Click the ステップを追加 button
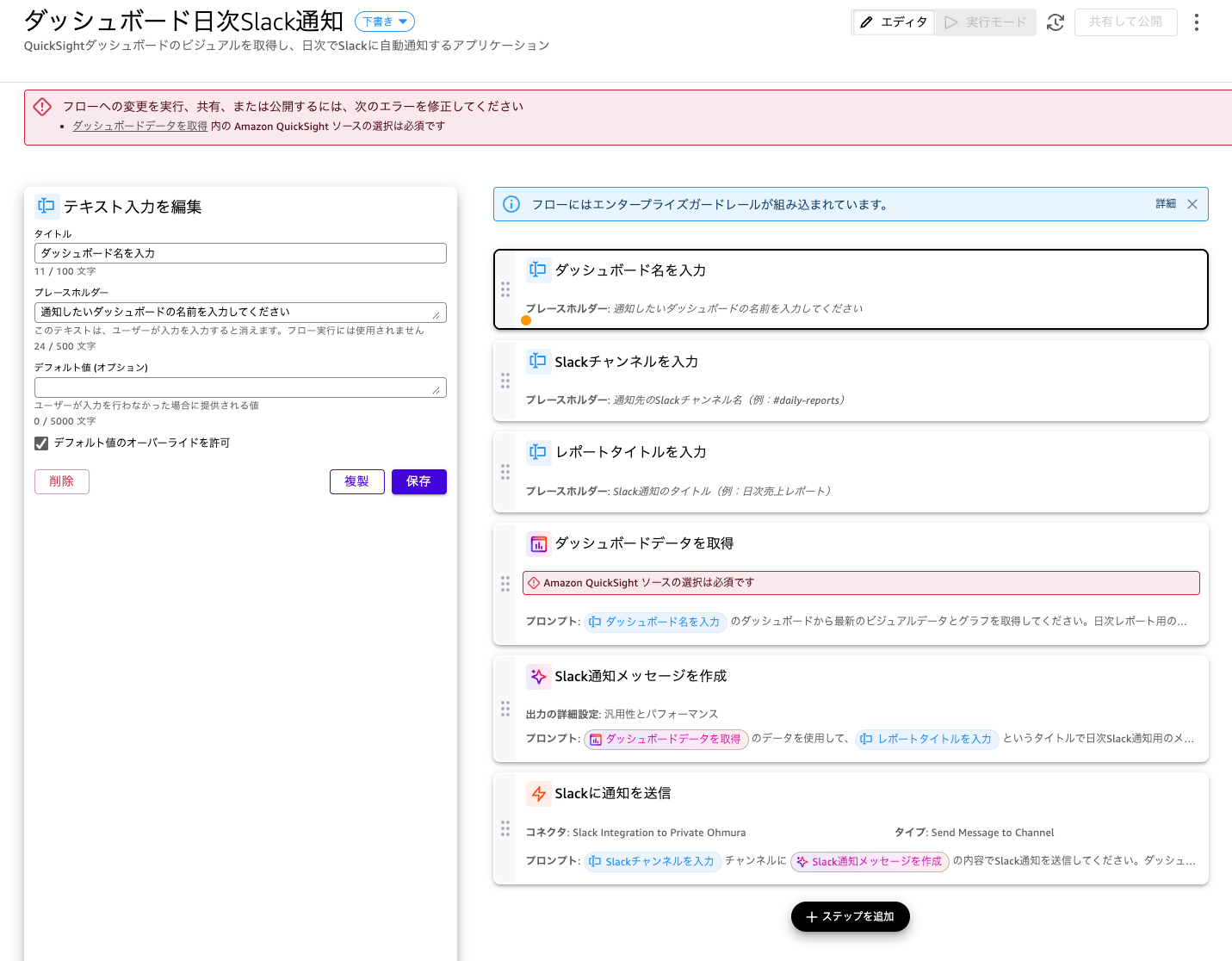This screenshot has width=1232, height=961. tap(850, 916)
